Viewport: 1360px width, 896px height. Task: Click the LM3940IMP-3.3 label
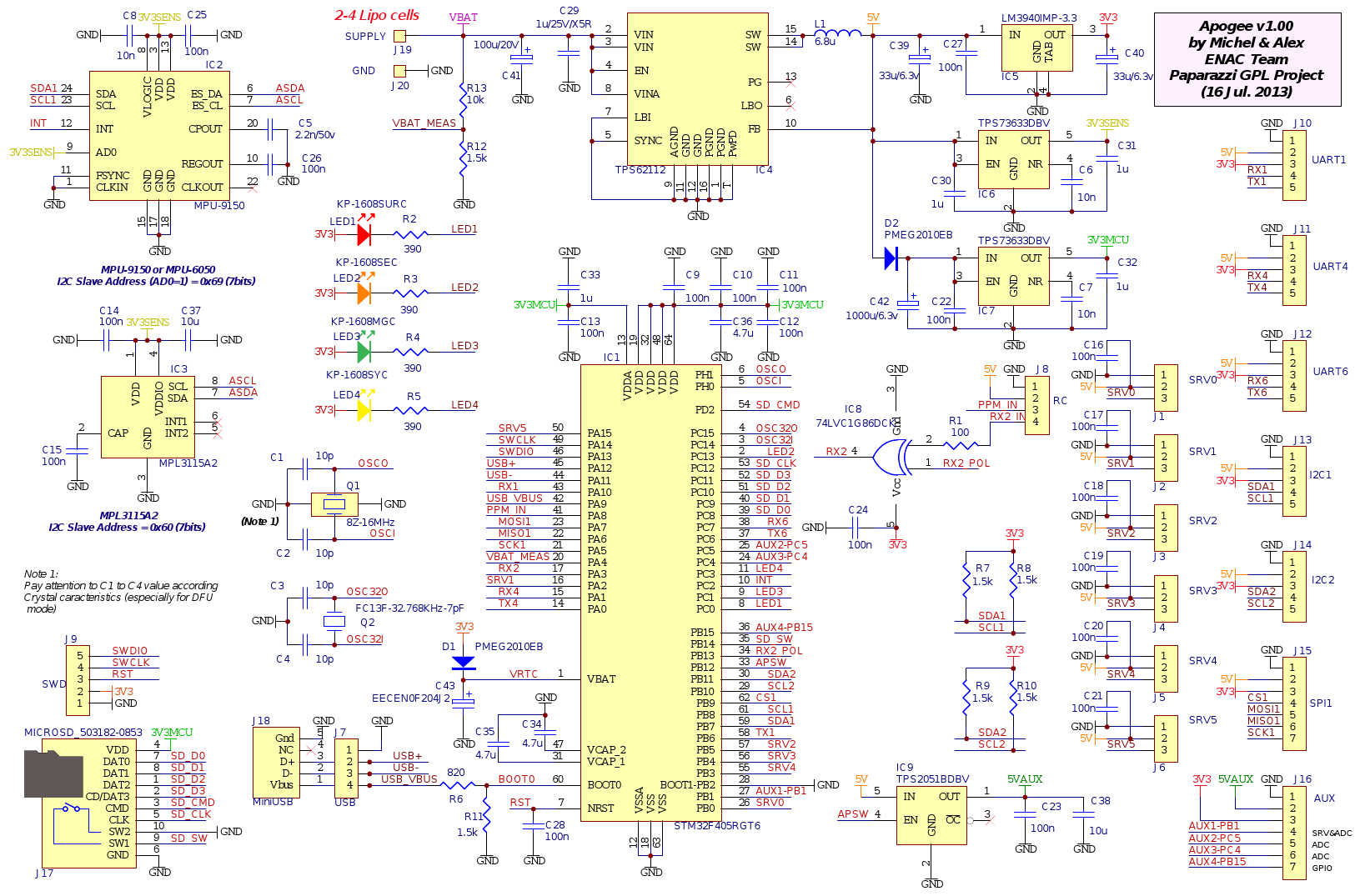click(x=1039, y=18)
